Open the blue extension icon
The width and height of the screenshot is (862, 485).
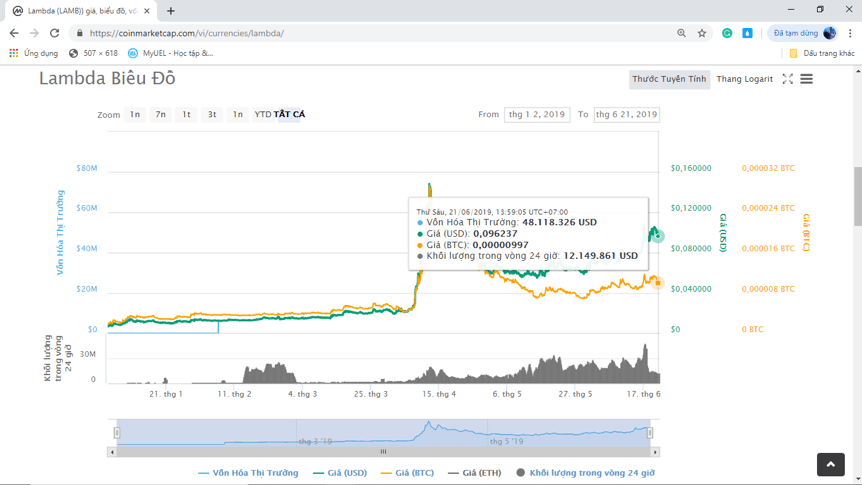[747, 33]
